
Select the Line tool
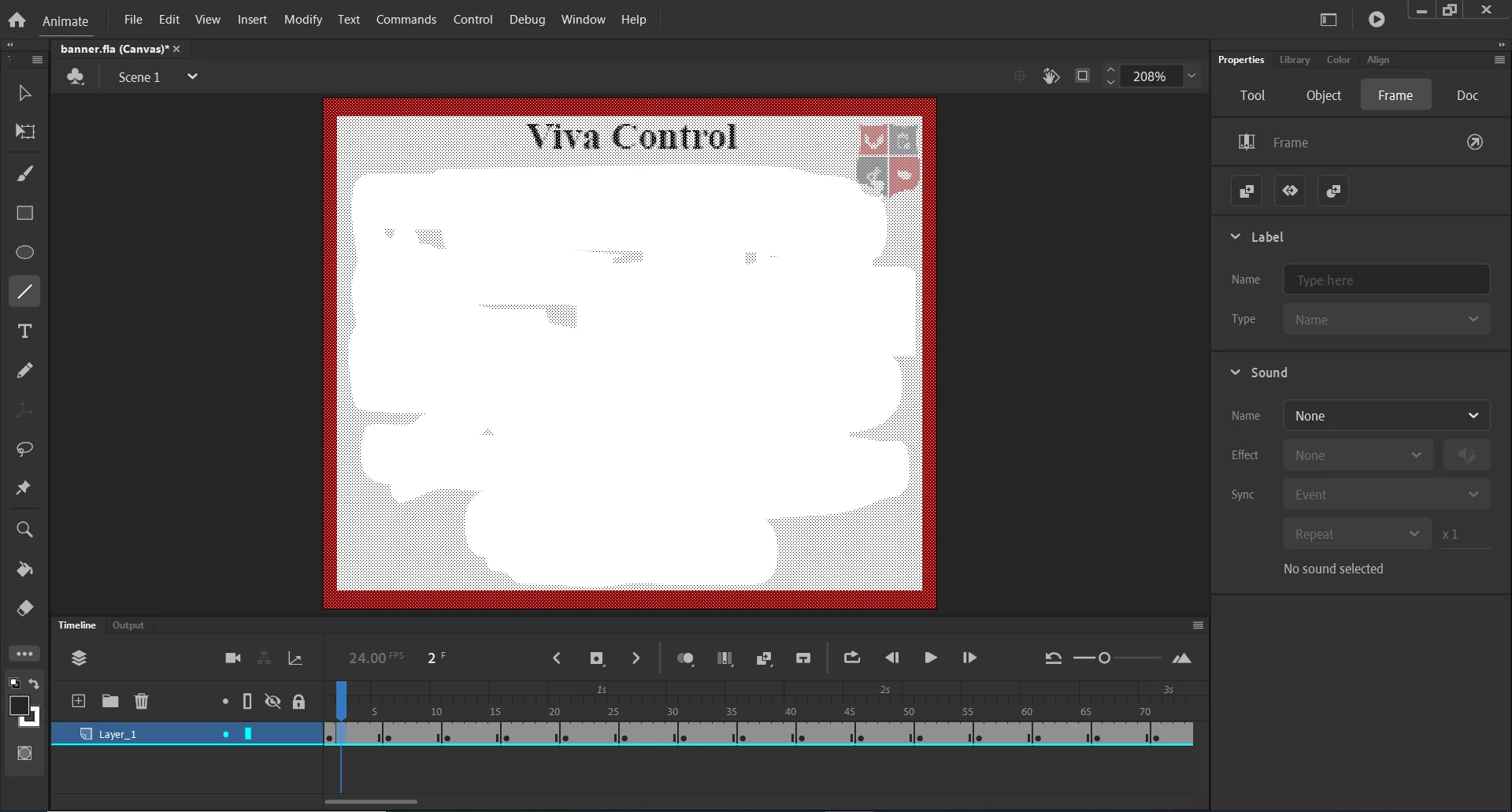point(24,291)
